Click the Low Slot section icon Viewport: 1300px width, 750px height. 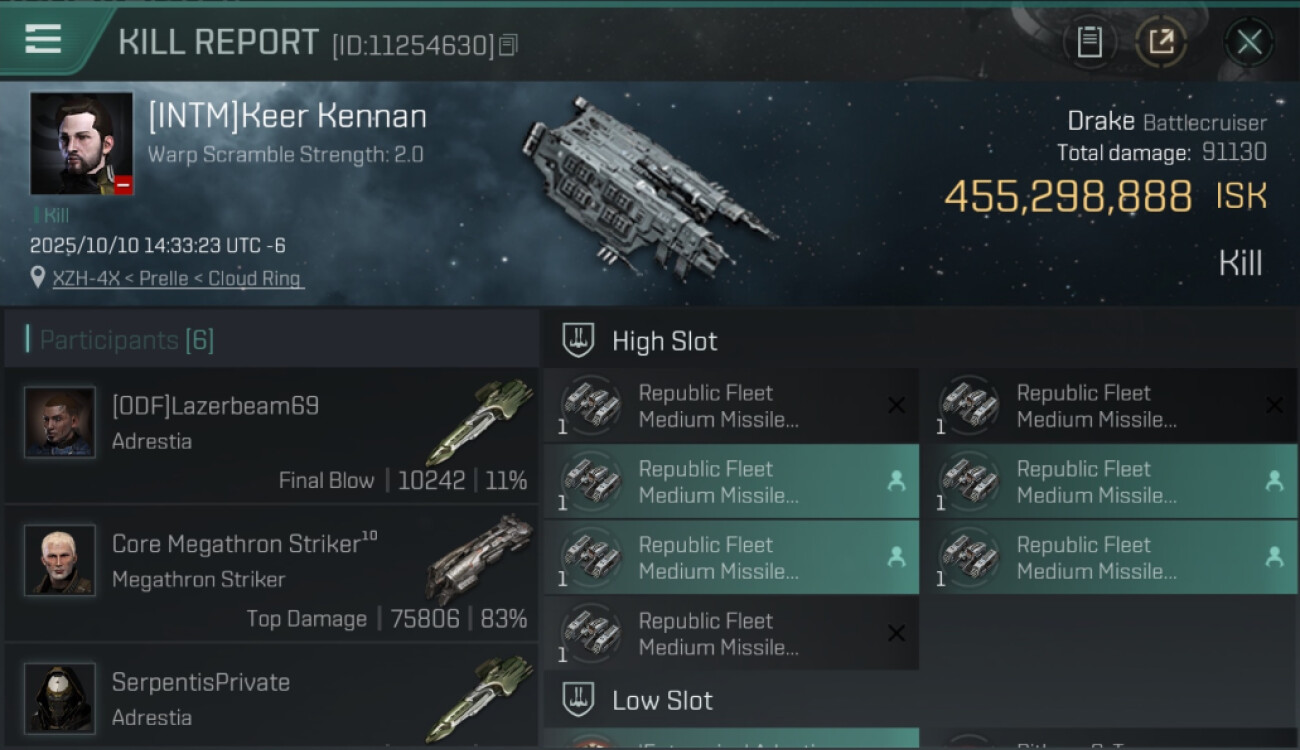click(x=578, y=700)
